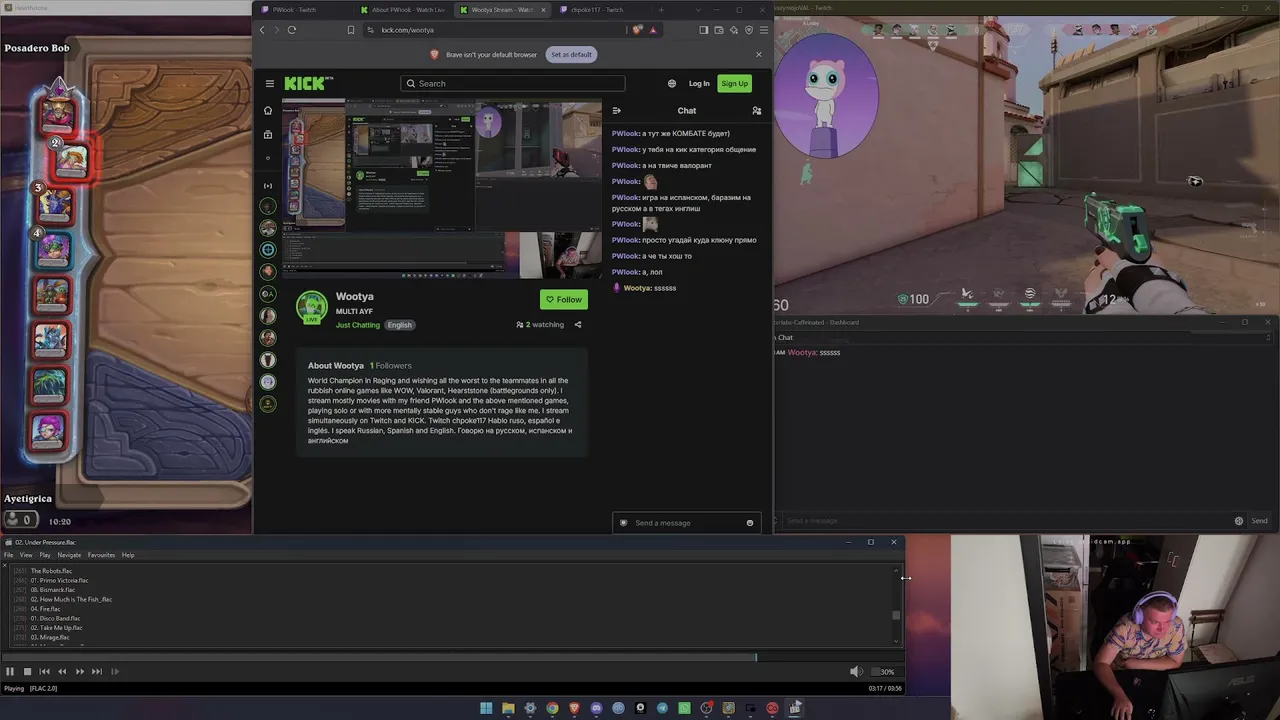The width and height of the screenshot is (1280, 720).
Task: Open Brave VPN shield icon
Action: coord(748,30)
